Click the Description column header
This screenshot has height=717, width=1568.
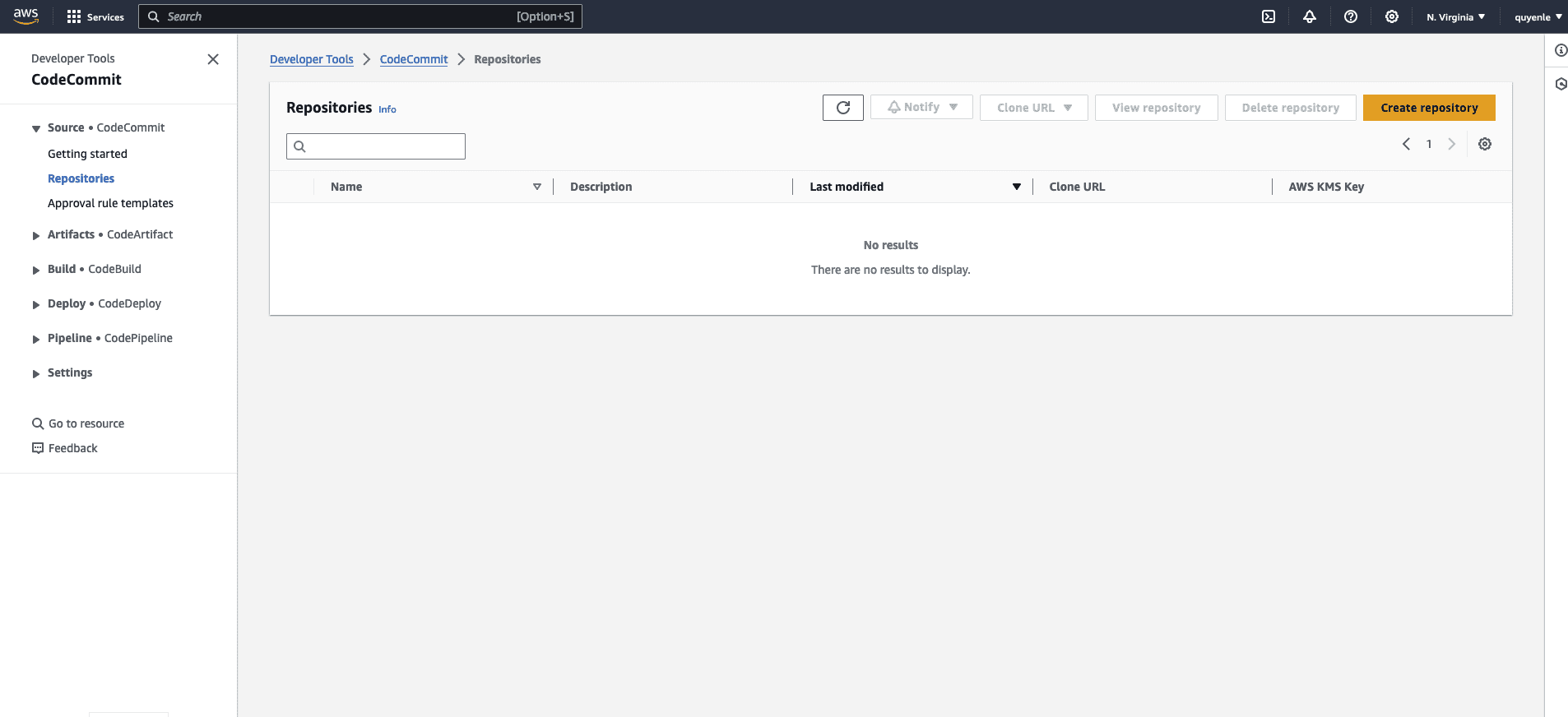tap(601, 187)
